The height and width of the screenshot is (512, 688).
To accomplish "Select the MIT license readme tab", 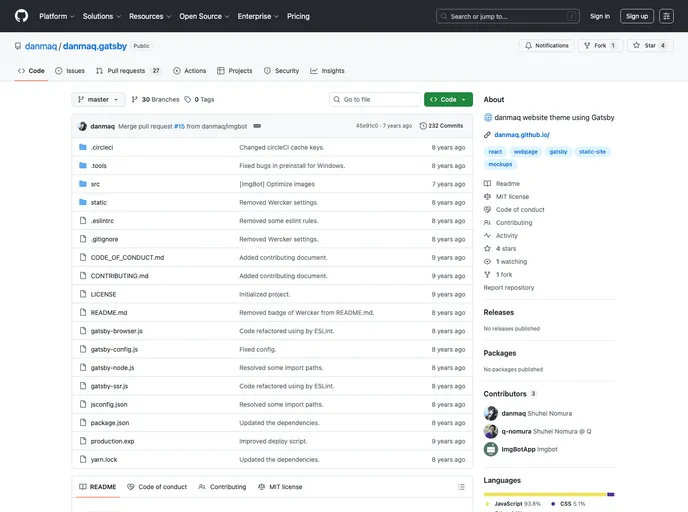I will [280, 487].
